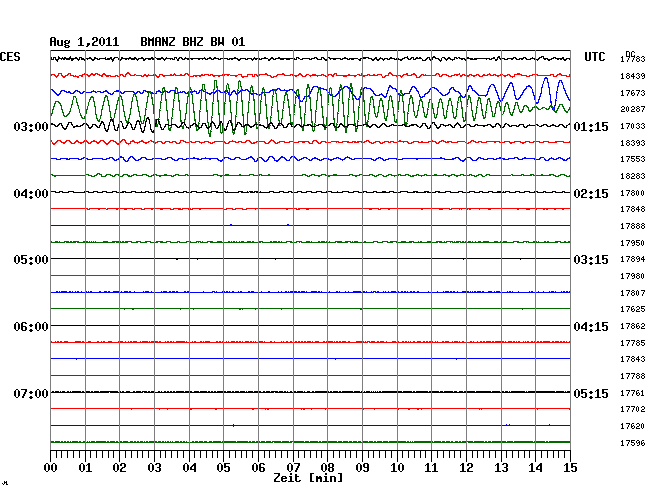Viewport: 650px width, 494px height.
Task: Click the offset value "17894"
Action: [633, 259]
